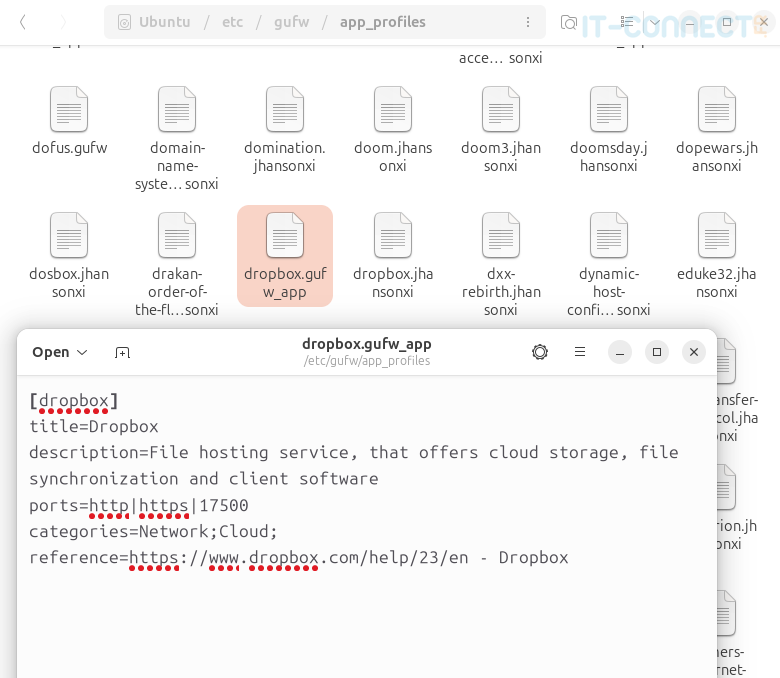The image size is (780, 678).
Task: Open the text editor hamburger menu
Action: [x=580, y=352]
